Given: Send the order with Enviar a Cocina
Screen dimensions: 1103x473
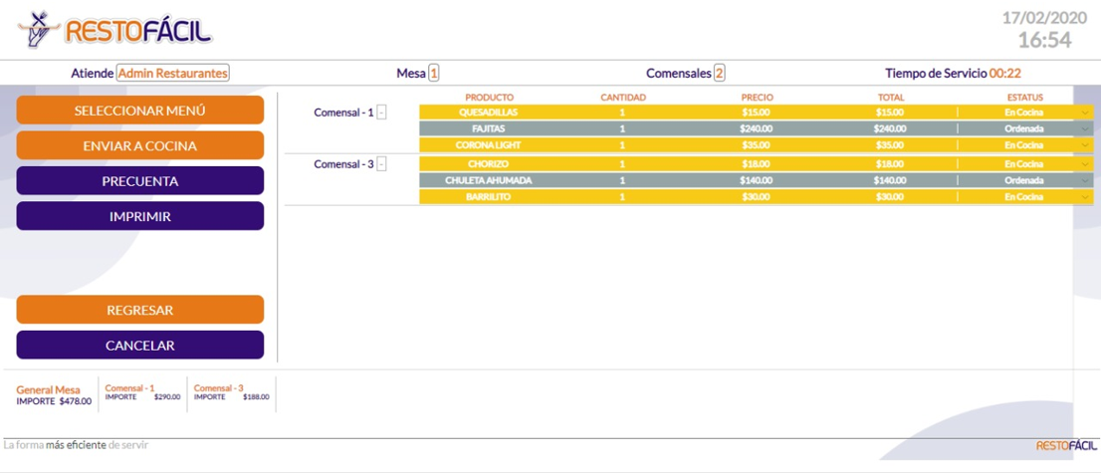Looking at the screenshot, I should [140, 146].
